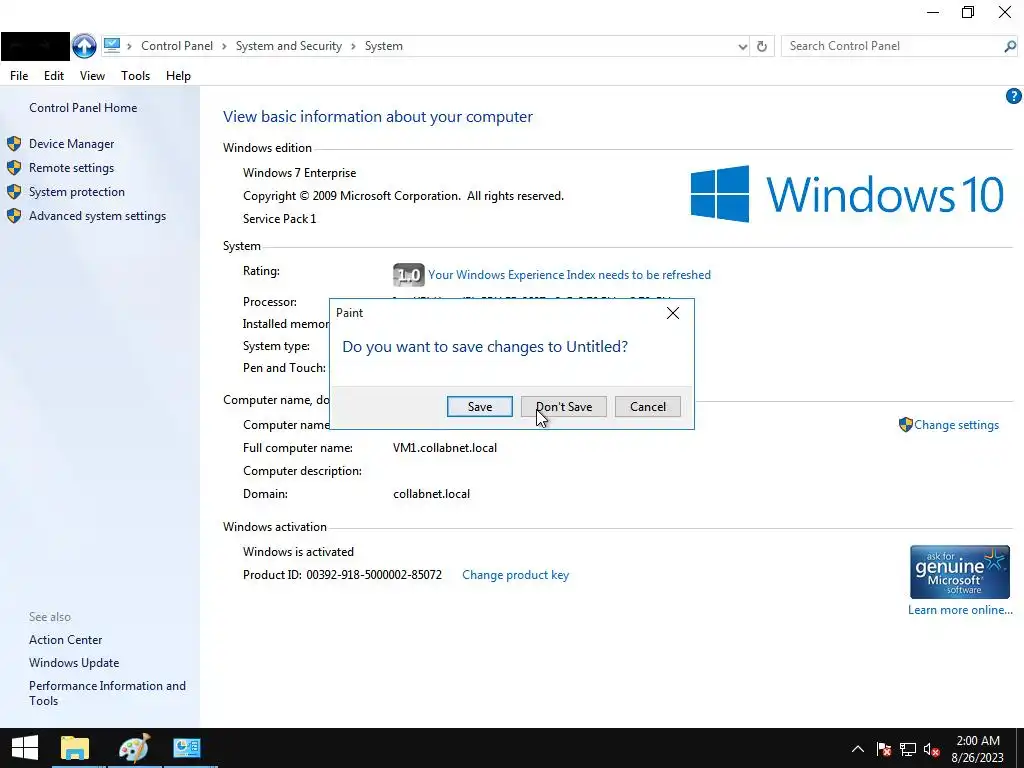Go to Control Panel Home
The height and width of the screenshot is (768, 1024).
pyautogui.click(x=83, y=108)
